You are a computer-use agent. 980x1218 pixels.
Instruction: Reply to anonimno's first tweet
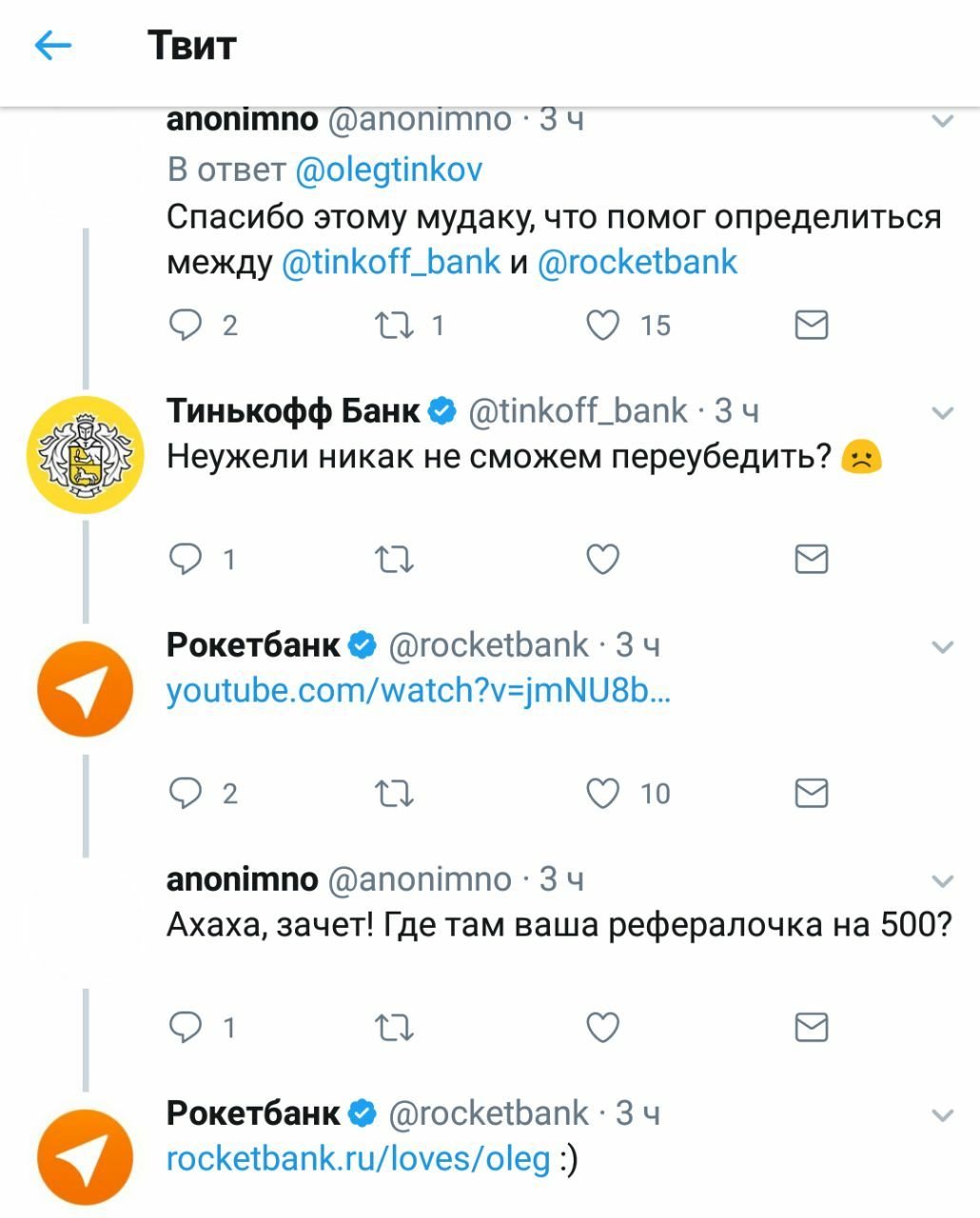186,325
